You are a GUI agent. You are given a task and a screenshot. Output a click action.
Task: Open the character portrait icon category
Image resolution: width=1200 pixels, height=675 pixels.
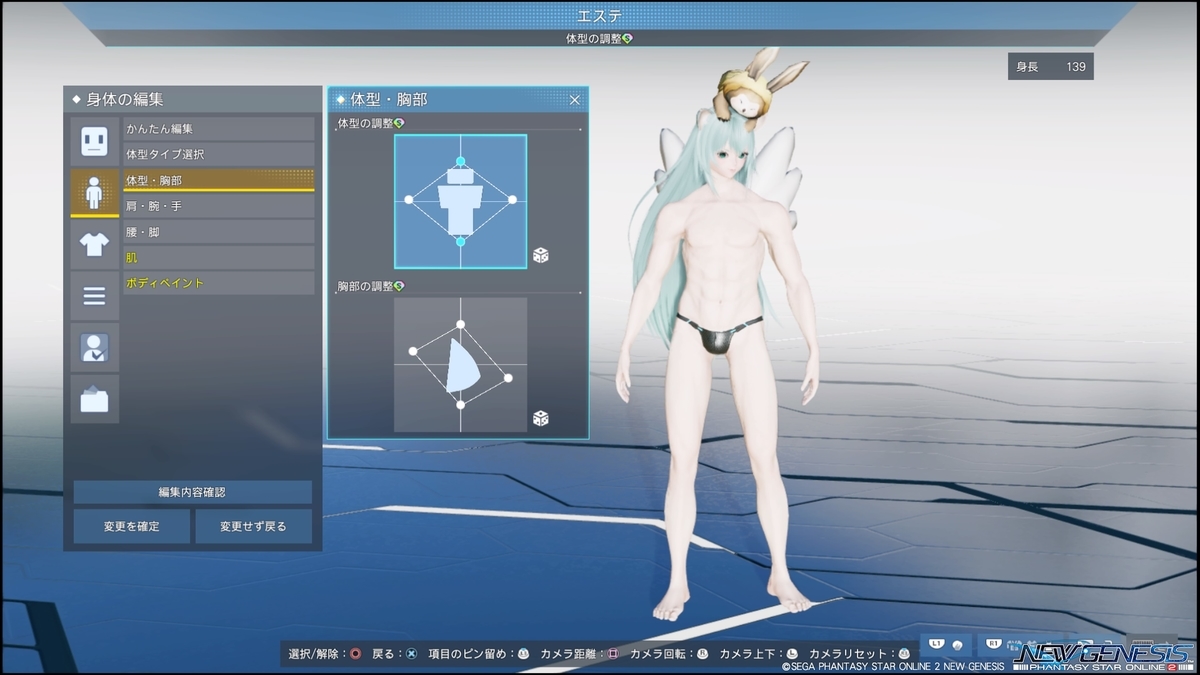point(94,347)
